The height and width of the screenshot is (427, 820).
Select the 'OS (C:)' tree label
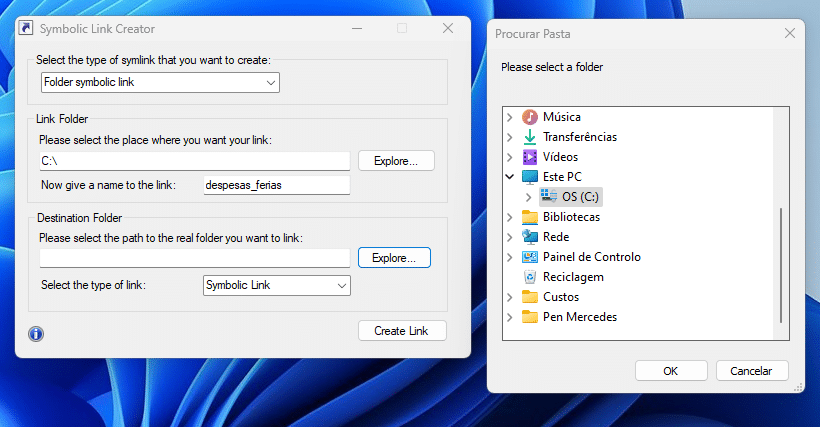tap(580, 197)
